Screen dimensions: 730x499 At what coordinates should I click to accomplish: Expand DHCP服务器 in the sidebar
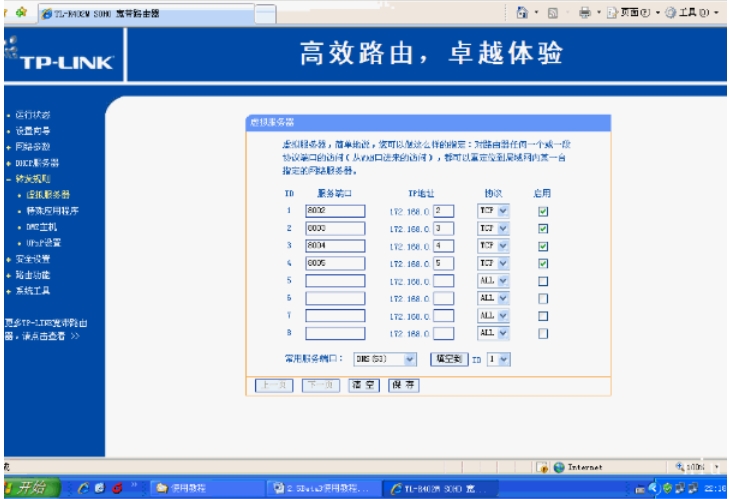tap(37, 163)
